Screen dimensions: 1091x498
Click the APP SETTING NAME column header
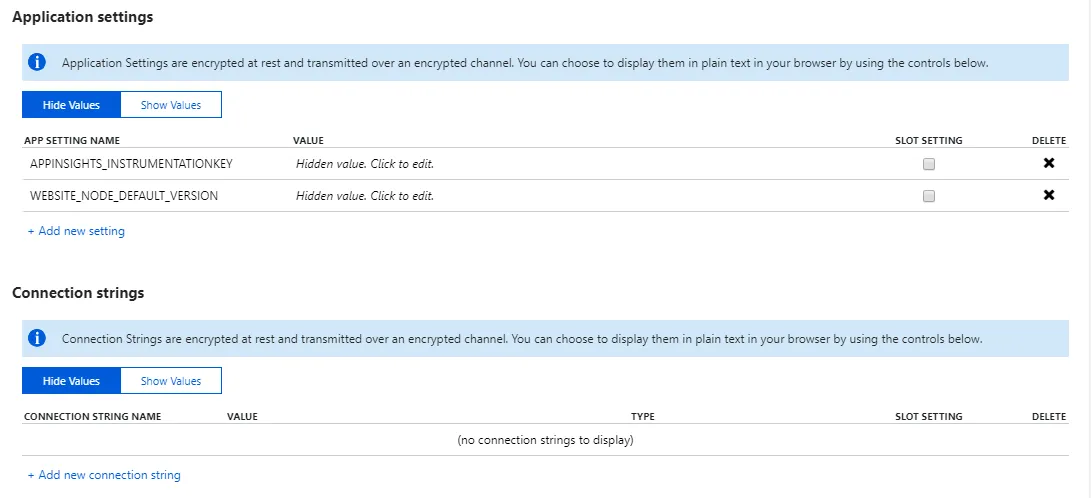pyautogui.click(x=72, y=141)
